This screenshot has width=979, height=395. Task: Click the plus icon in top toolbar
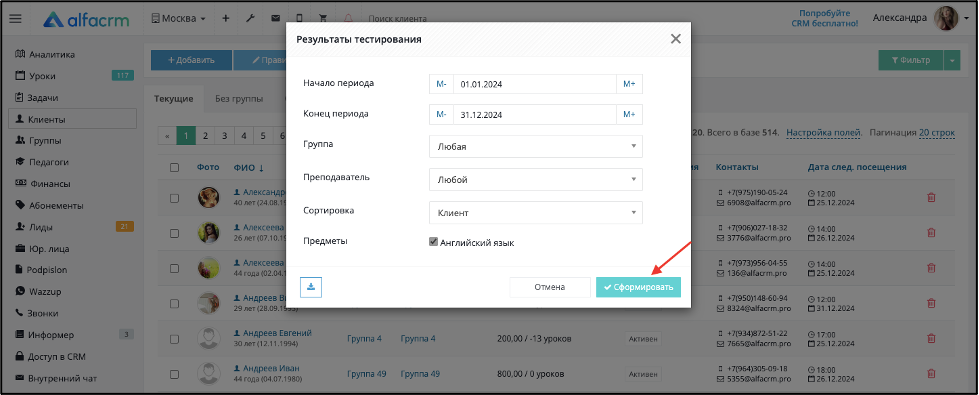tap(226, 19)
